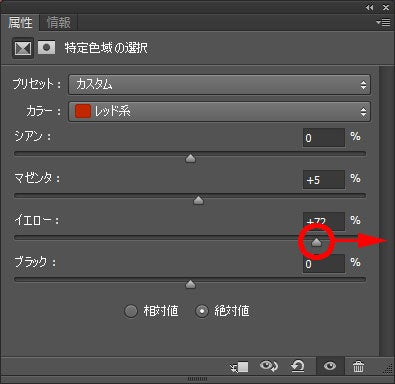The width and height of the screenshot is (395, 384).
Task: Click the clip to layer icon
Action: tap(240, 367)
